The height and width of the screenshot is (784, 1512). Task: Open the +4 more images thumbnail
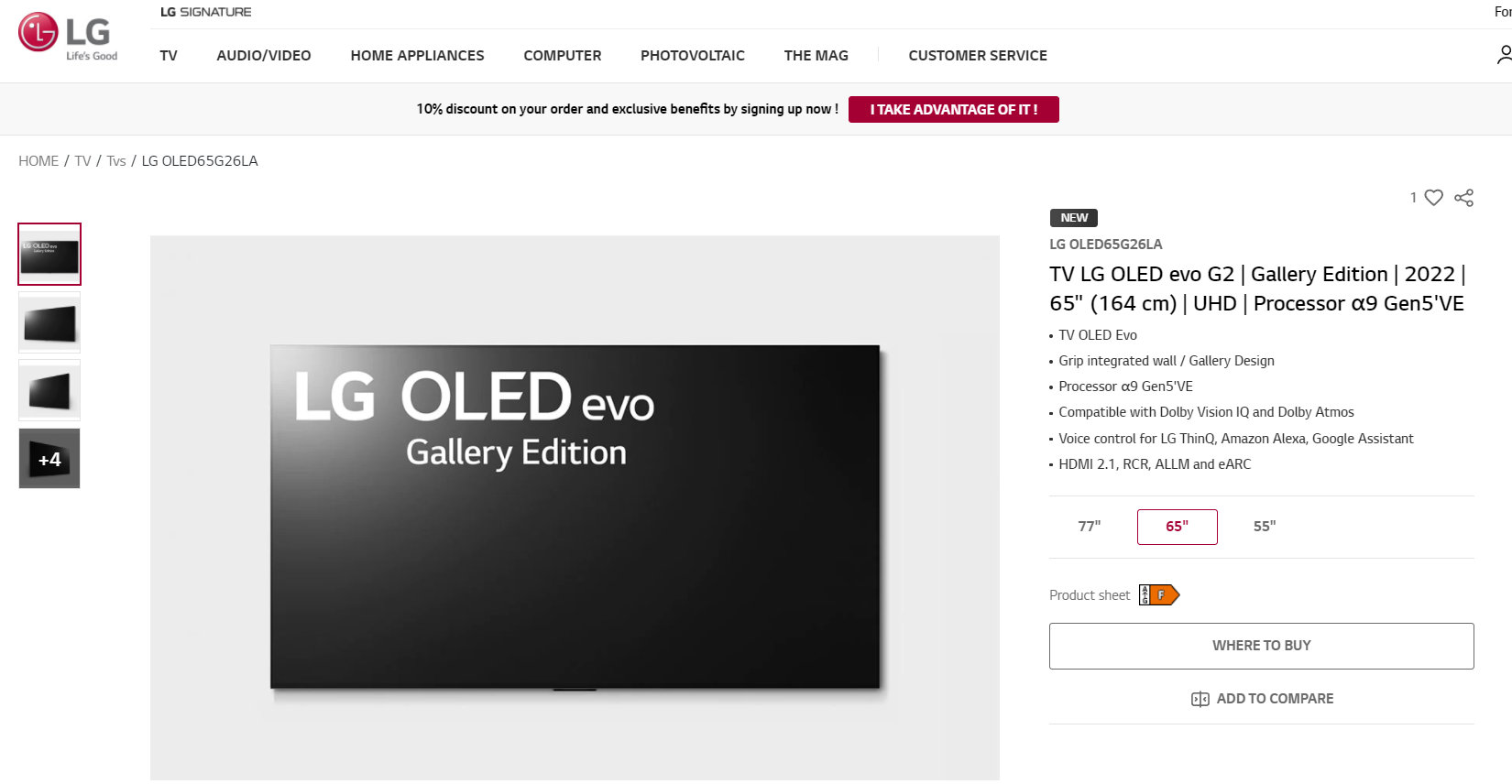point(49,459)
